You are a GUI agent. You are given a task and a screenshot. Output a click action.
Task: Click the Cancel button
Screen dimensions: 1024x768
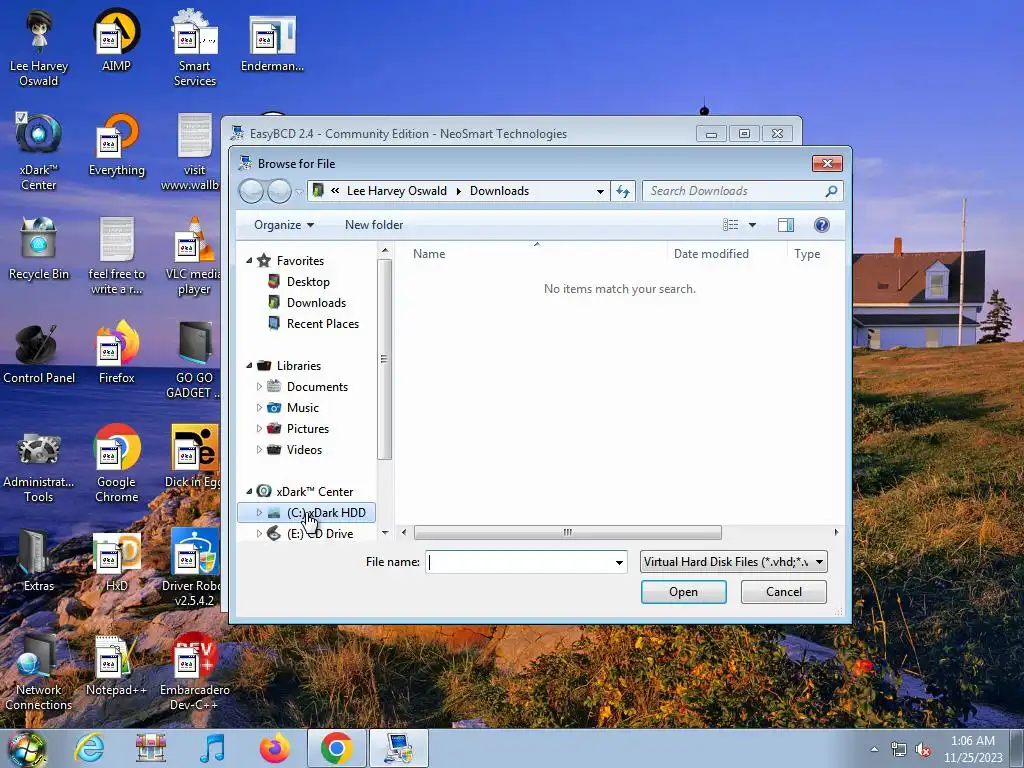(784, 592)
